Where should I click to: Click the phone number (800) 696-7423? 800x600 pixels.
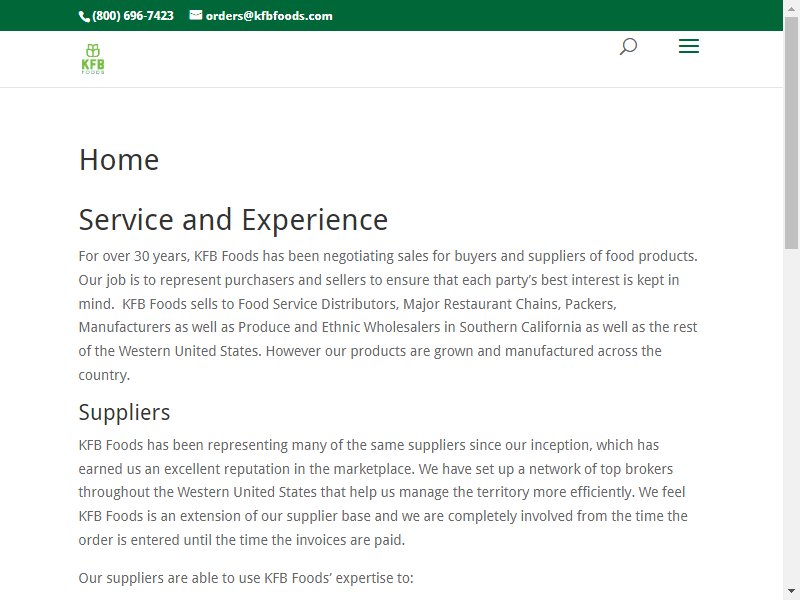[133, 16]
